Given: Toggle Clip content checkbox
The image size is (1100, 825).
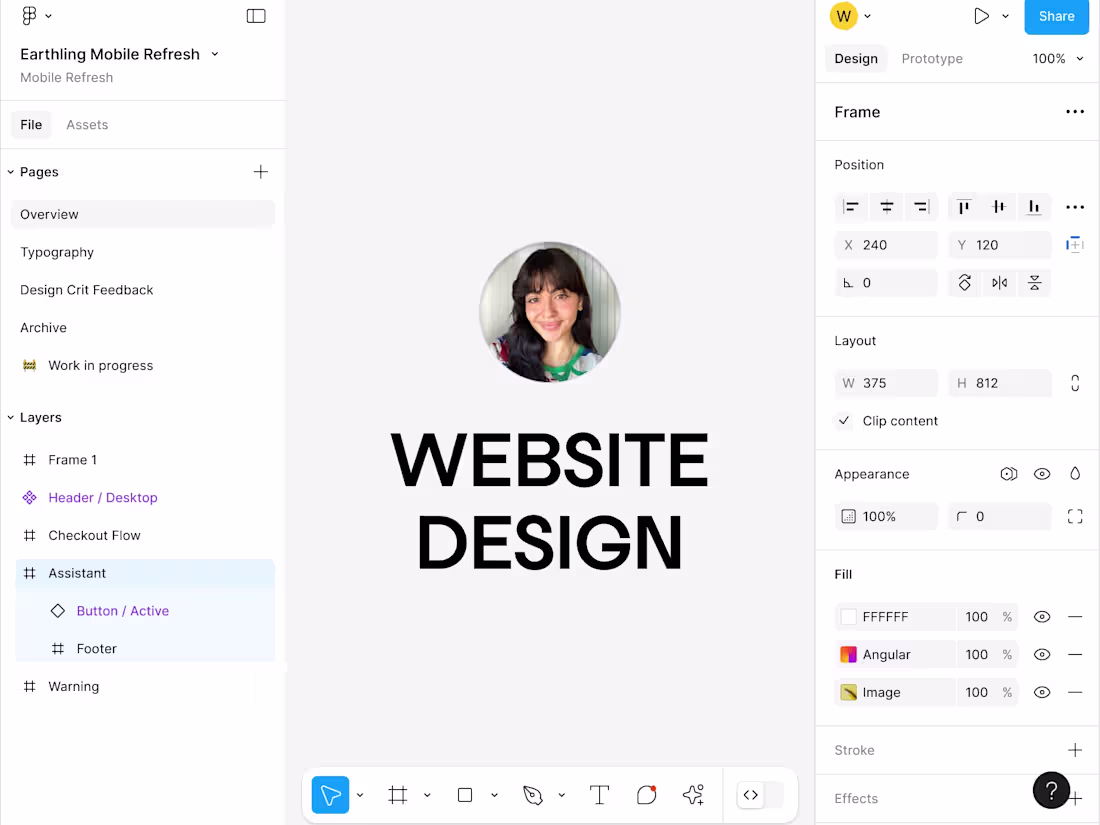Looking at the screenshot, I should pyautogui.click(x=844, y=421).
